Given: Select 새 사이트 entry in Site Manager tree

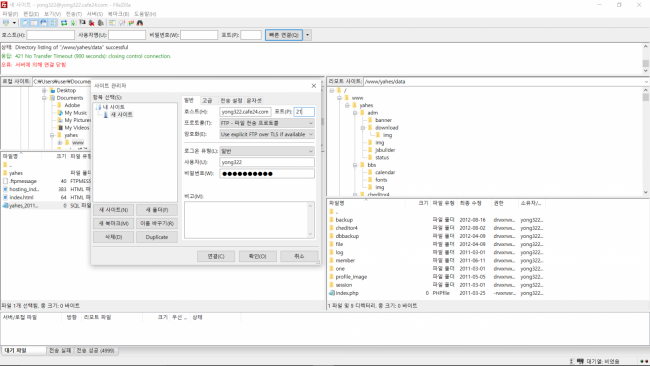Looking at the screenshot, I should pos(121,114).
